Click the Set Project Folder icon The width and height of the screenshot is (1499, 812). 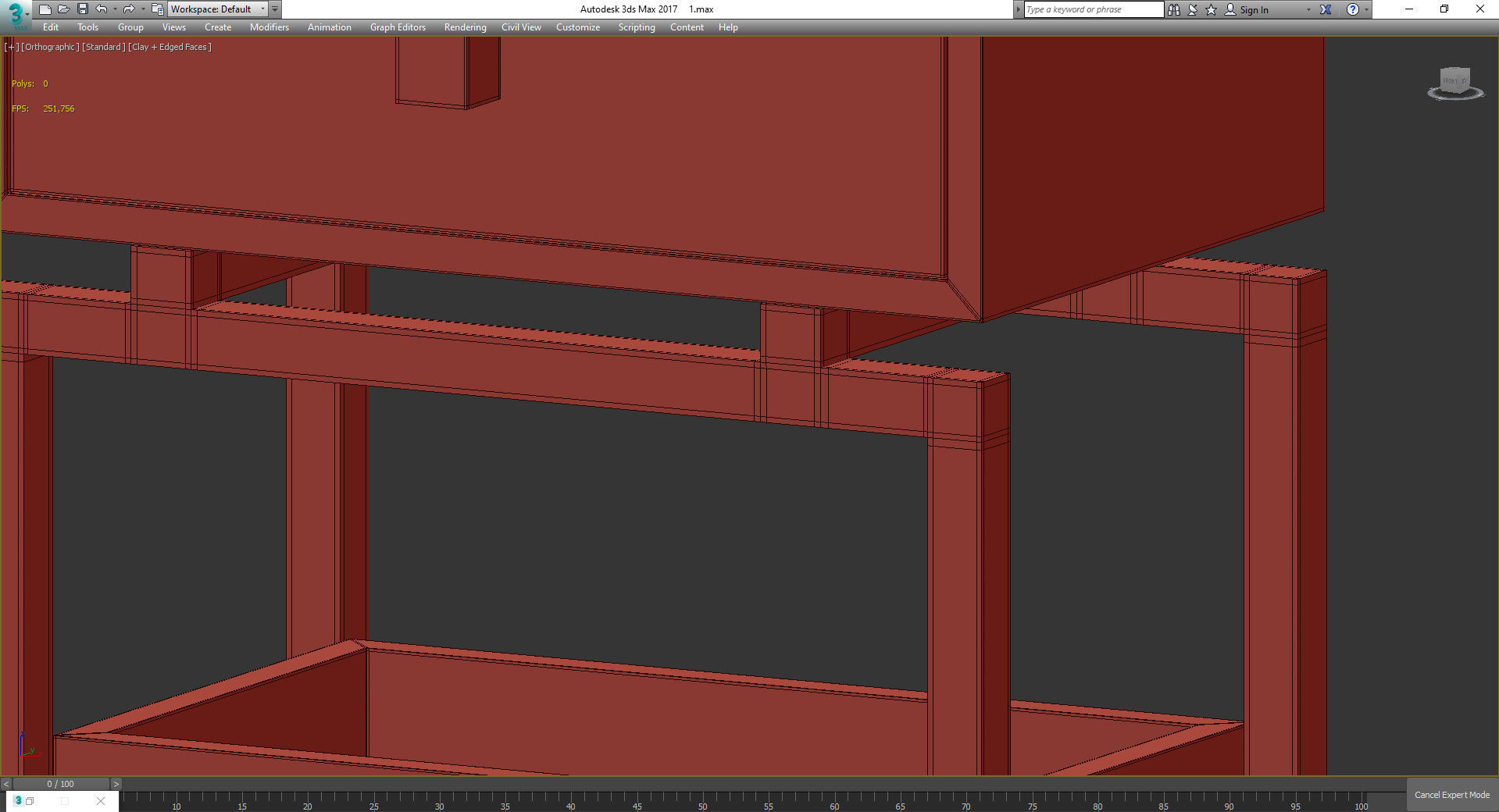coord(157,9)
